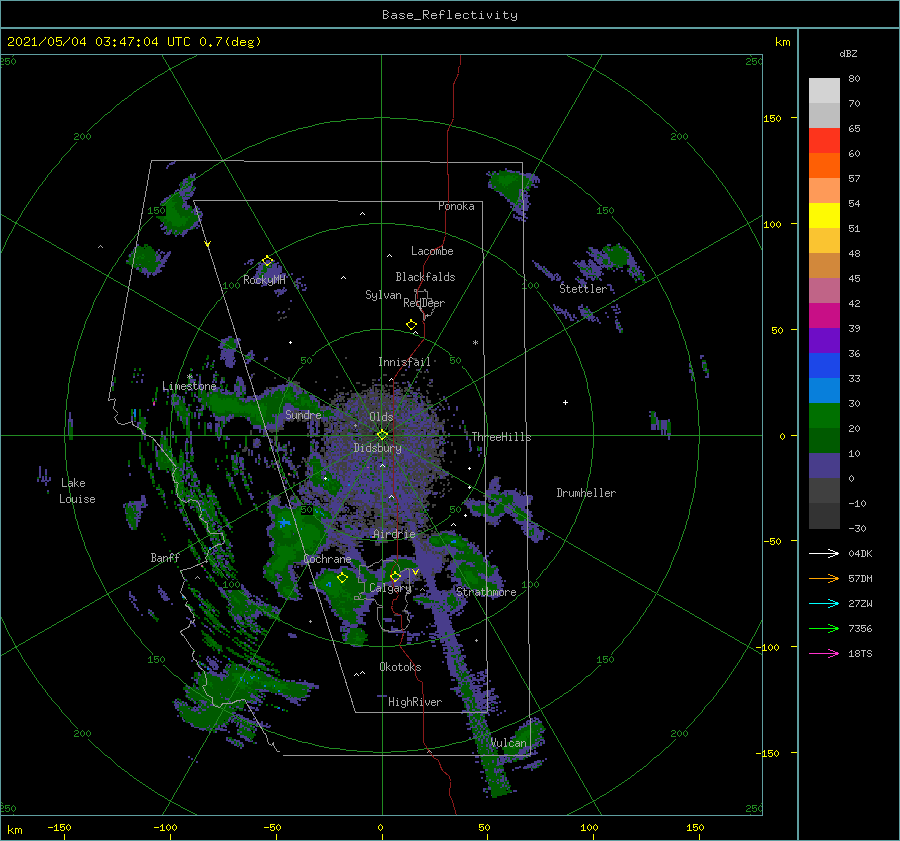Viewport: 900px width, 841px height.
Task: Click the magenta 18TS arrow legend icon
Action: tap(824, 653)
